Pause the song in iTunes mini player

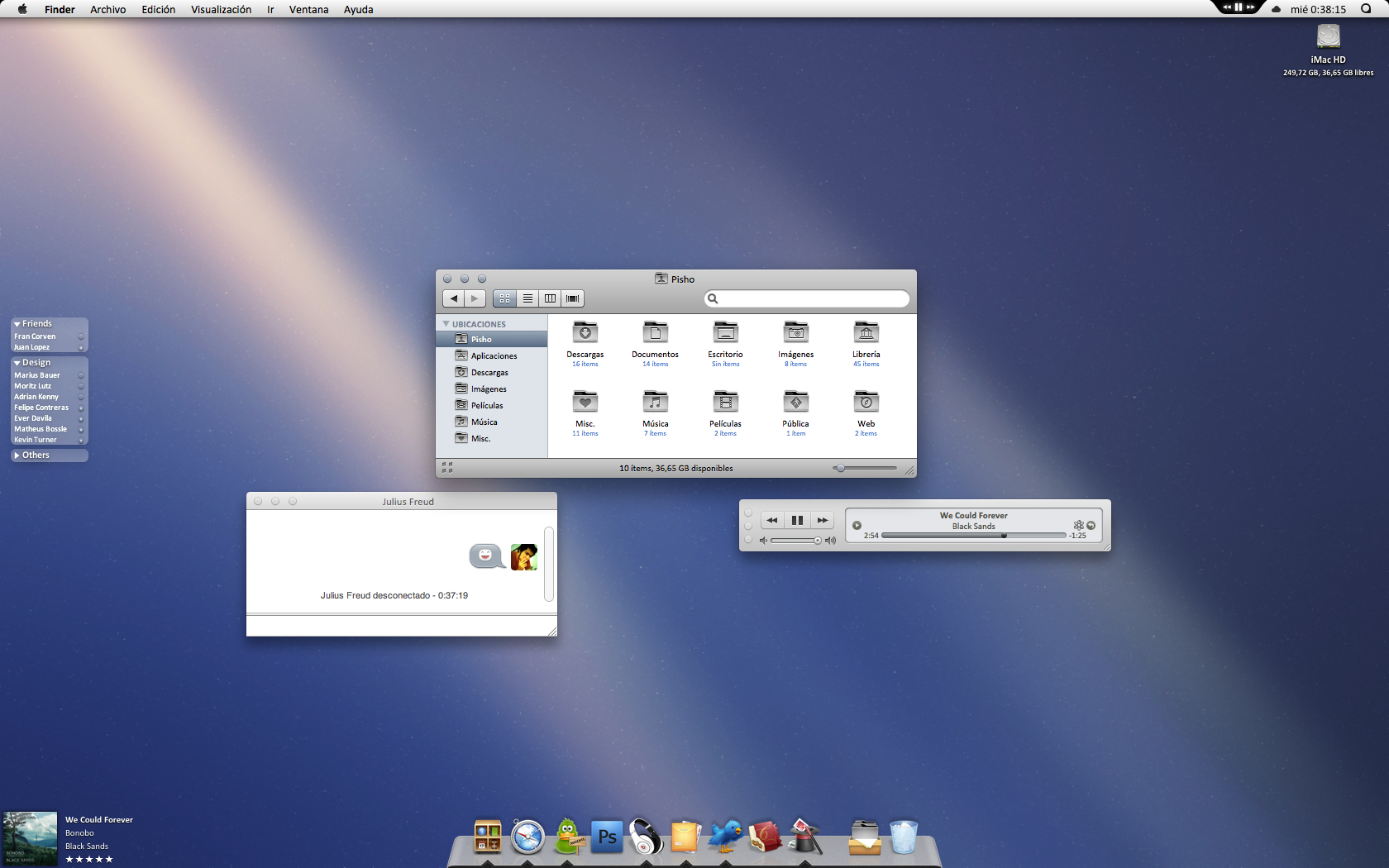coord(797,520)
